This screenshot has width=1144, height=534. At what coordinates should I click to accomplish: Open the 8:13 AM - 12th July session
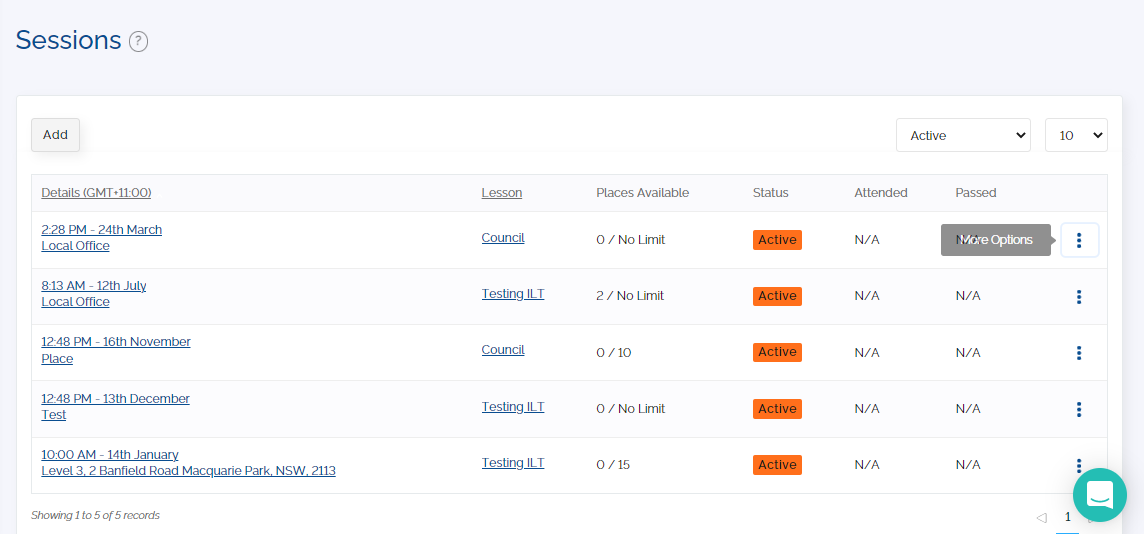(x=94, y=286)
